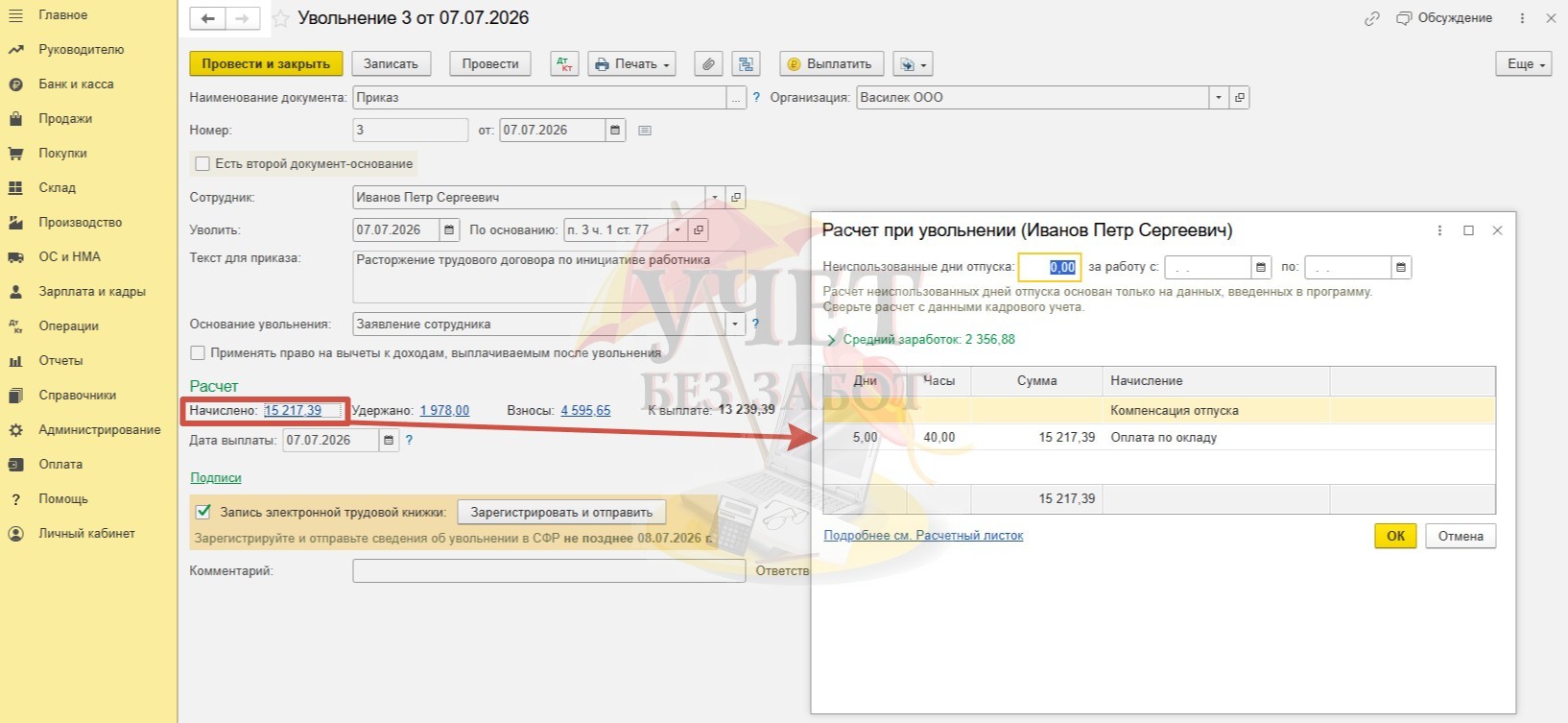Confirm the dialog with OK button
This screenshot has width=1568, height=723.
(1395, 536)
